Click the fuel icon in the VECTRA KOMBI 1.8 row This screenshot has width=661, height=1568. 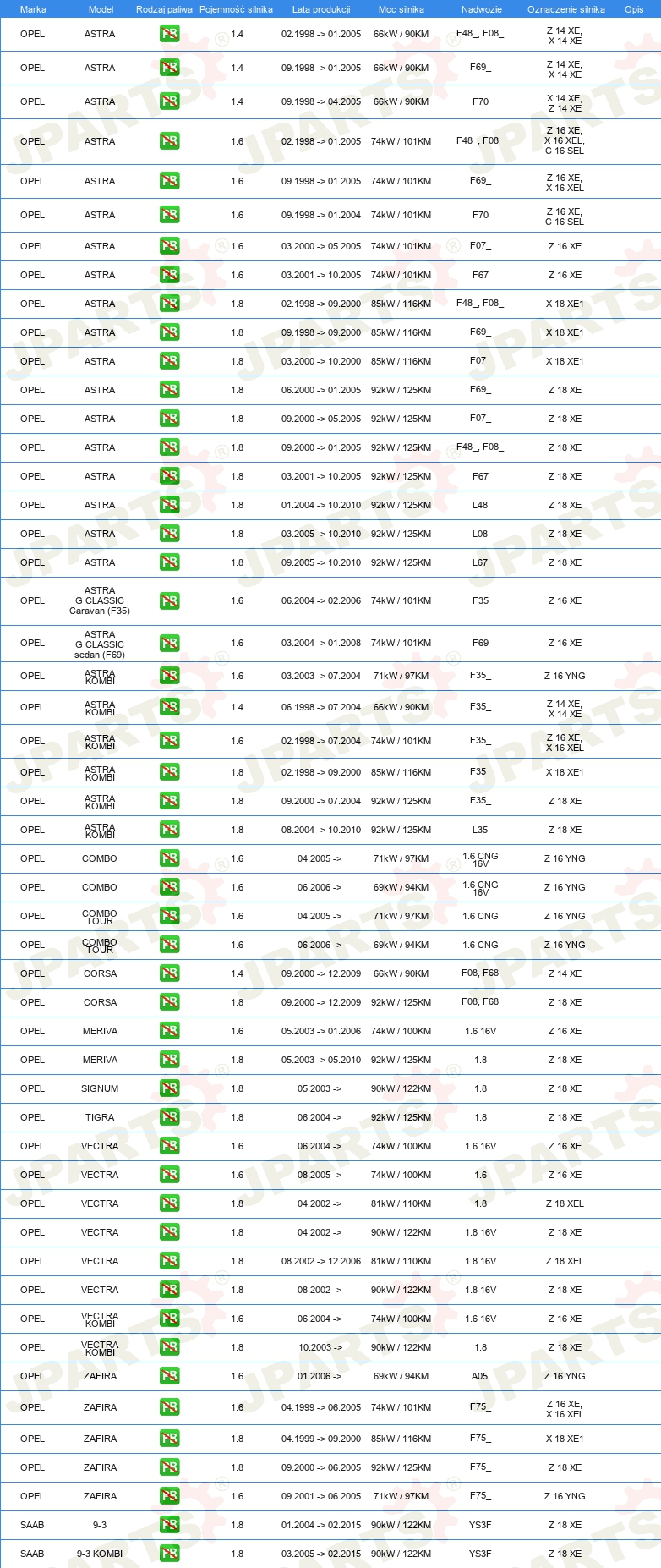pyautogui.click(x=169, y=1346)
